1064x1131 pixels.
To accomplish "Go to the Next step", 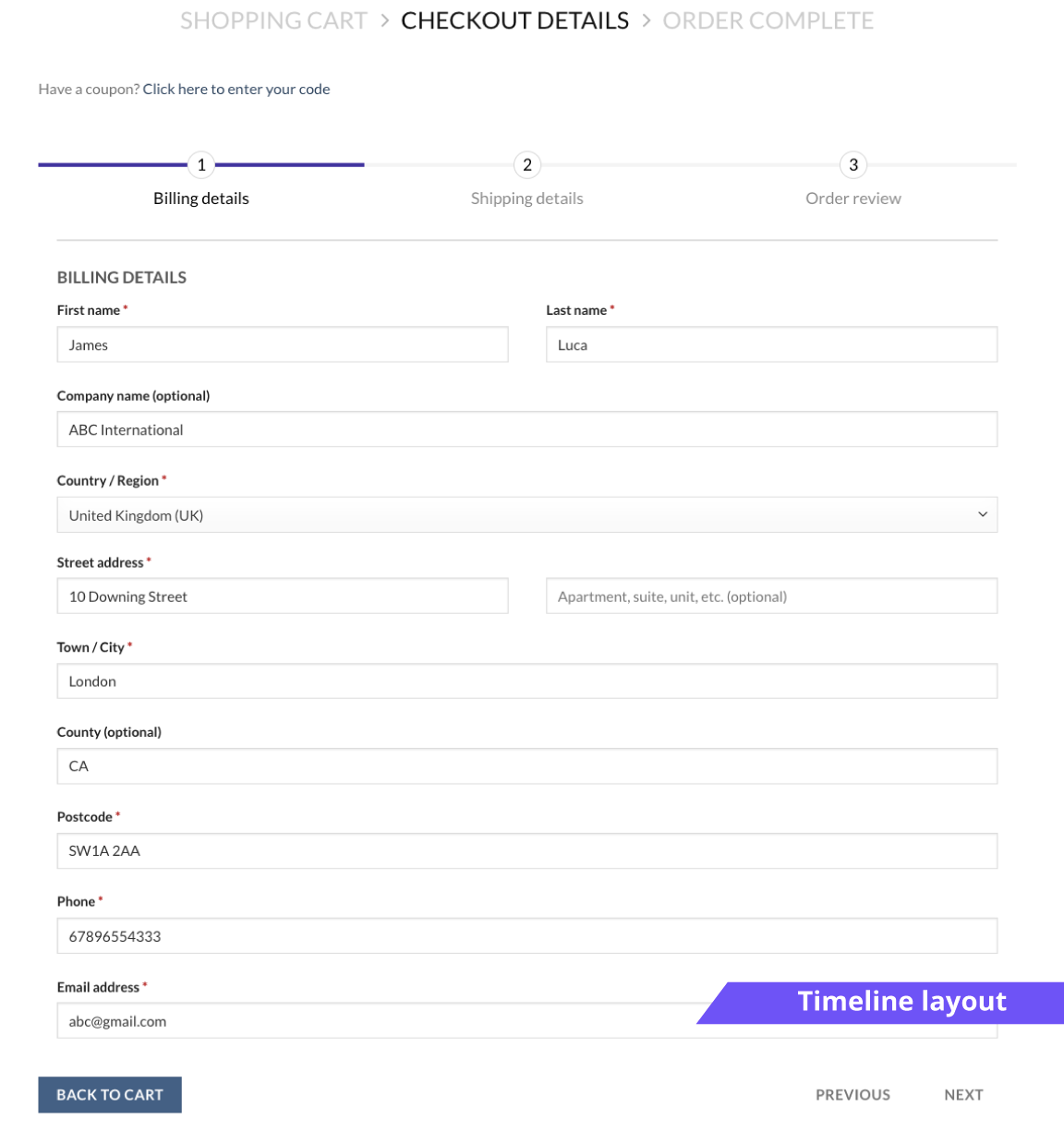I will (963, 1095).
